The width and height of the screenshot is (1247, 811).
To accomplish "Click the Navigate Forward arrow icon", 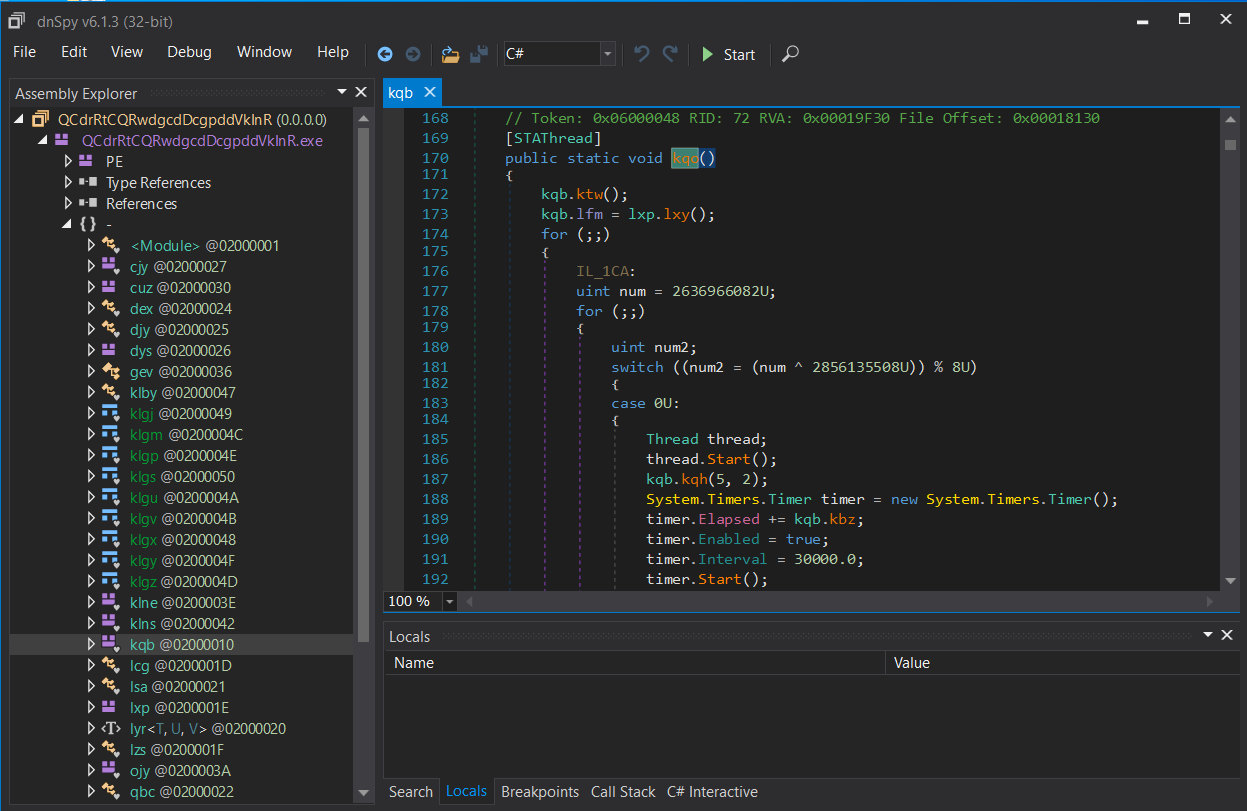I will coord(412,54).
